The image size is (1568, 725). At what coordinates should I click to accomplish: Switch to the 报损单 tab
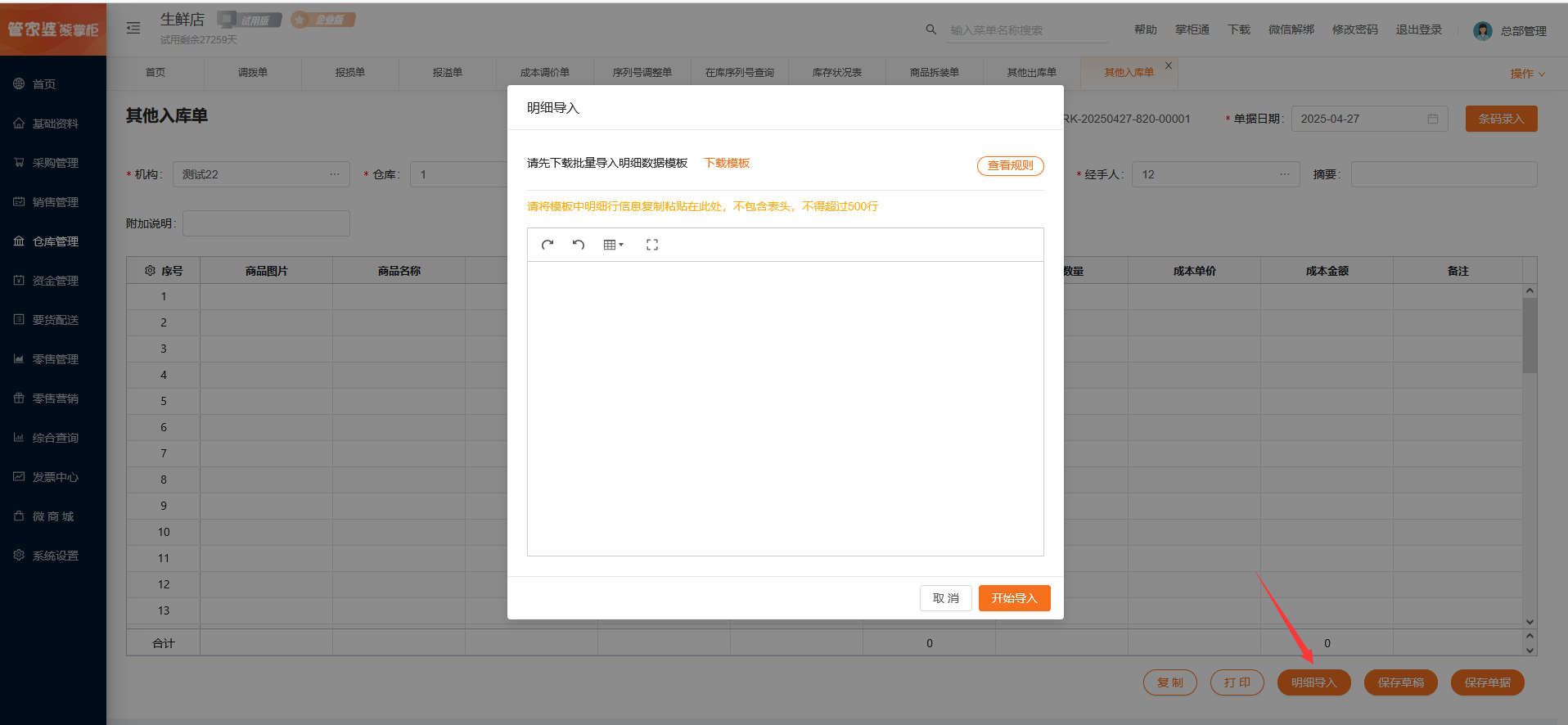click(x=350, y=73)
